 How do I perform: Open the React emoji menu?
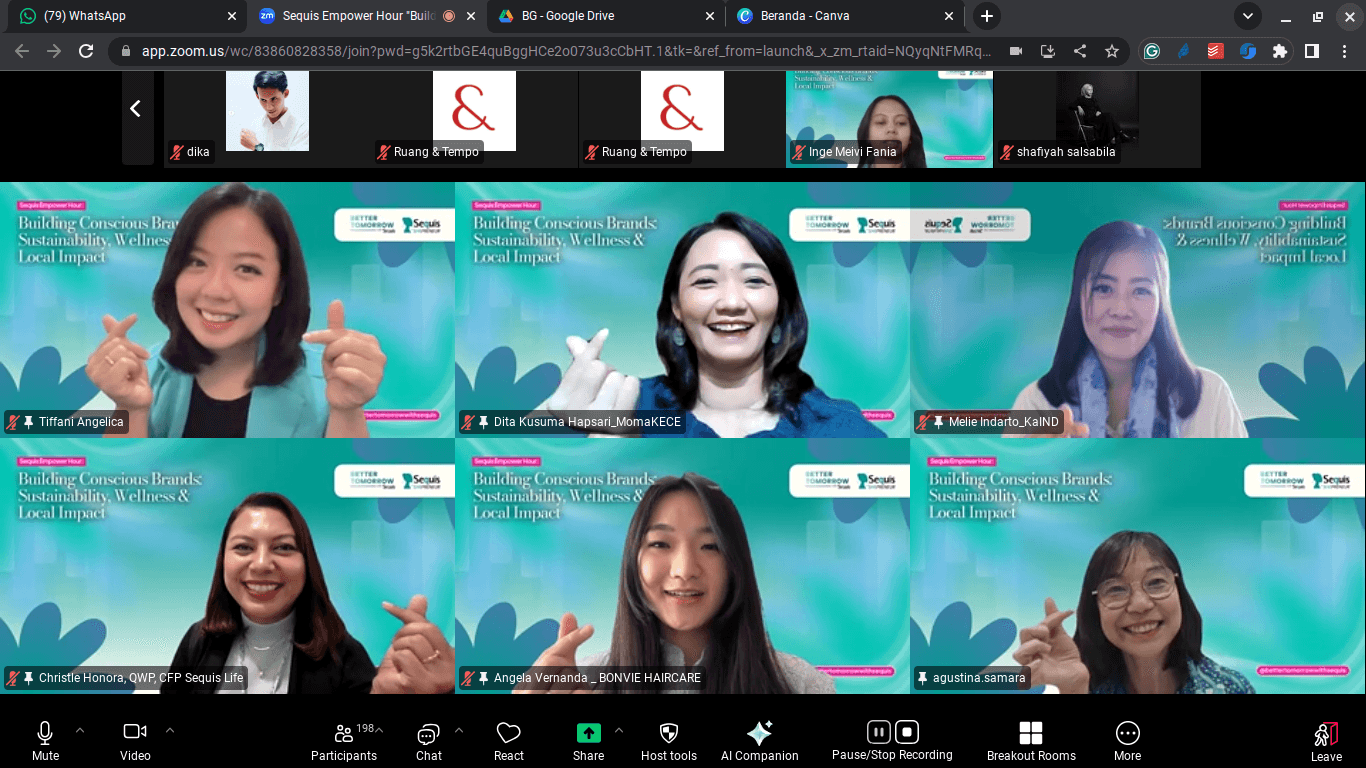[x=508, y=741]
